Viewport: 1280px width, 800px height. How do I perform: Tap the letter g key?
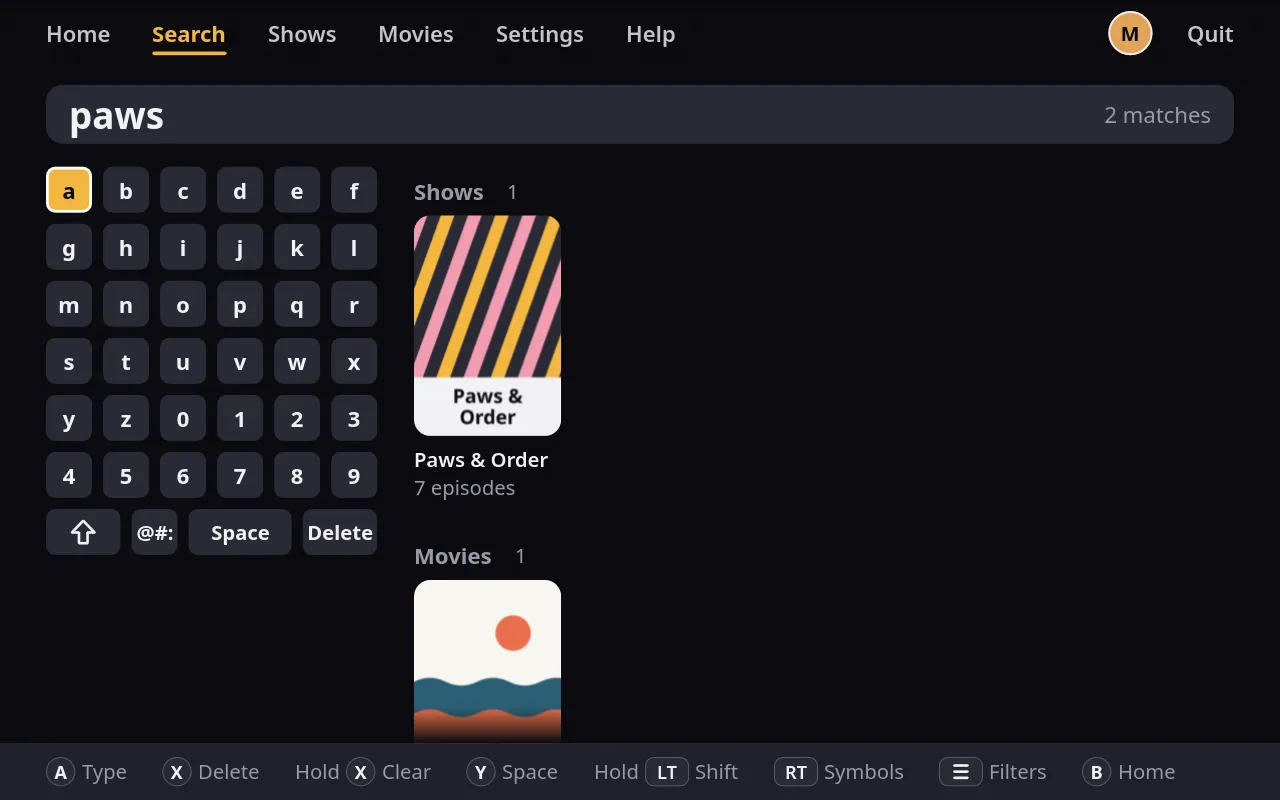tap(69, 247)
